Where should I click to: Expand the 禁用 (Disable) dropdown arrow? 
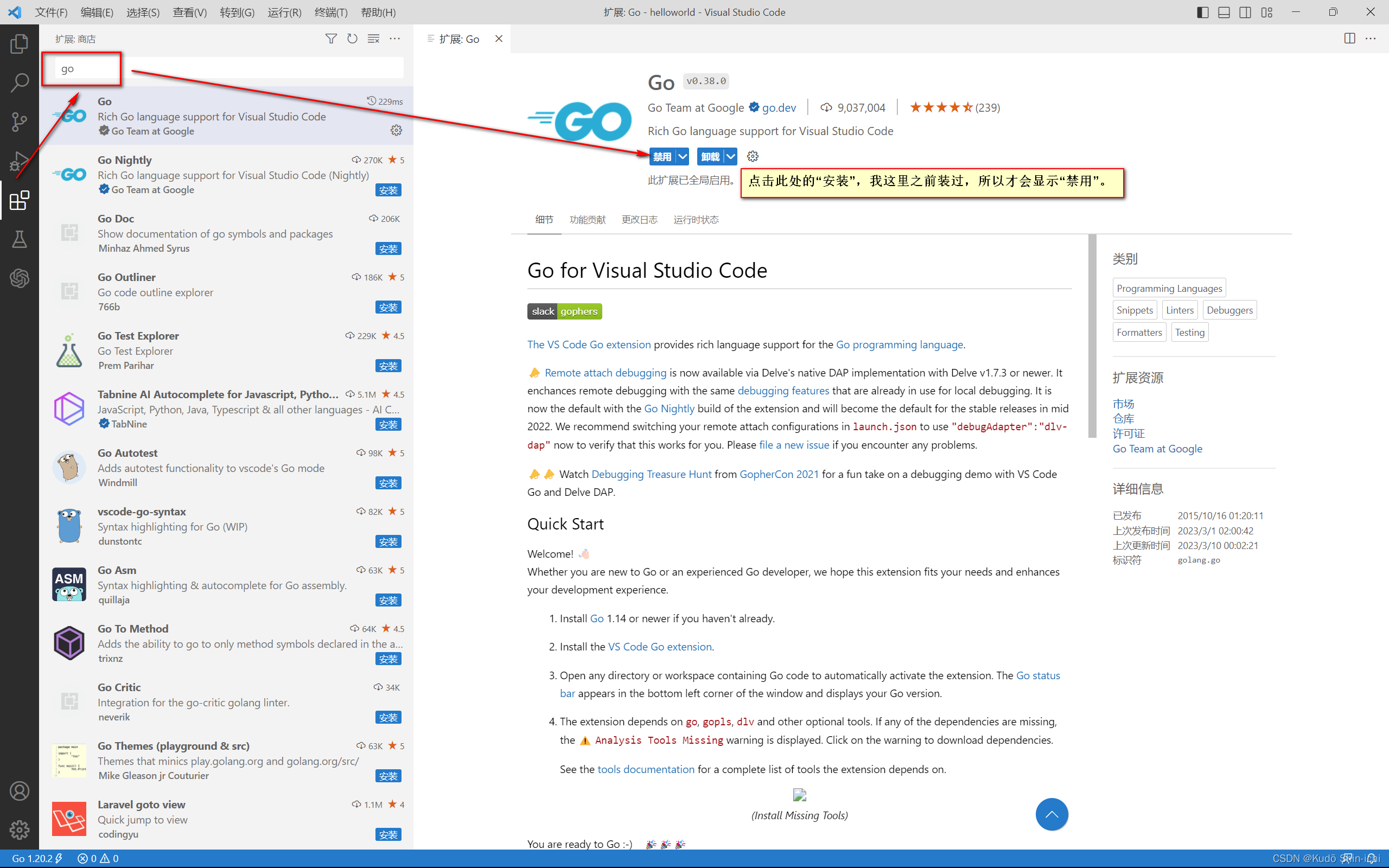683,156
